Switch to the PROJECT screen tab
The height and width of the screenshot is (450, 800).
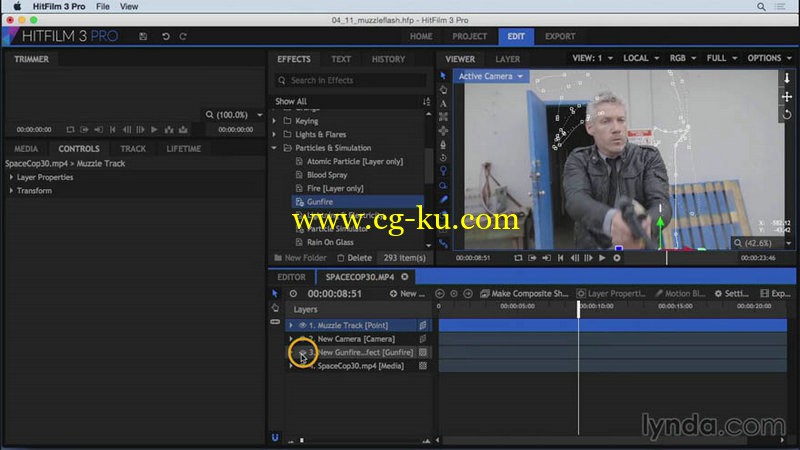(469, 37)
